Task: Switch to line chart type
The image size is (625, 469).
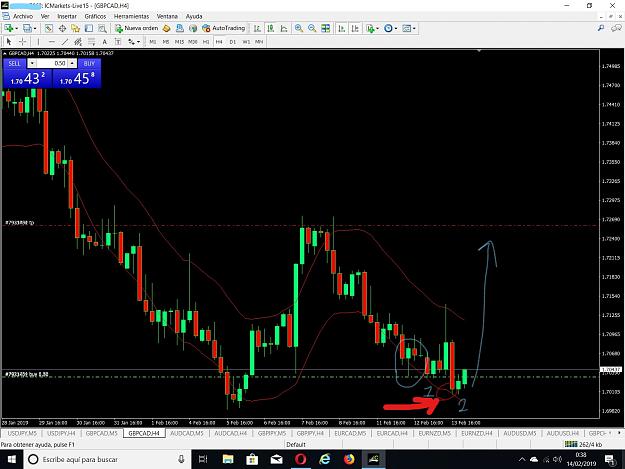Action: click(x=284, y=28)
